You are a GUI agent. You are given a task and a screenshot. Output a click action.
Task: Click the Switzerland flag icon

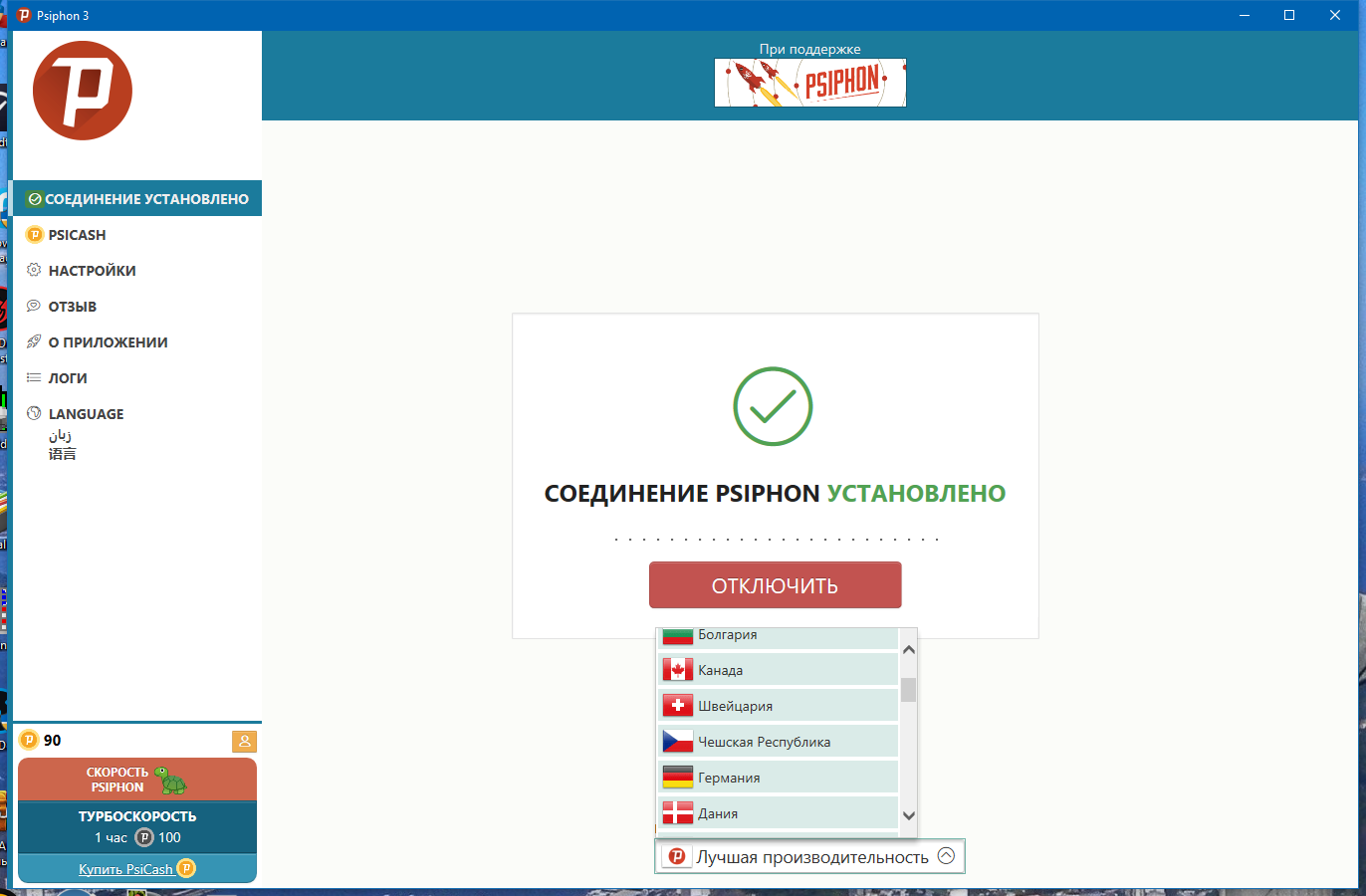pyautogui.click(x=678, y=706)
